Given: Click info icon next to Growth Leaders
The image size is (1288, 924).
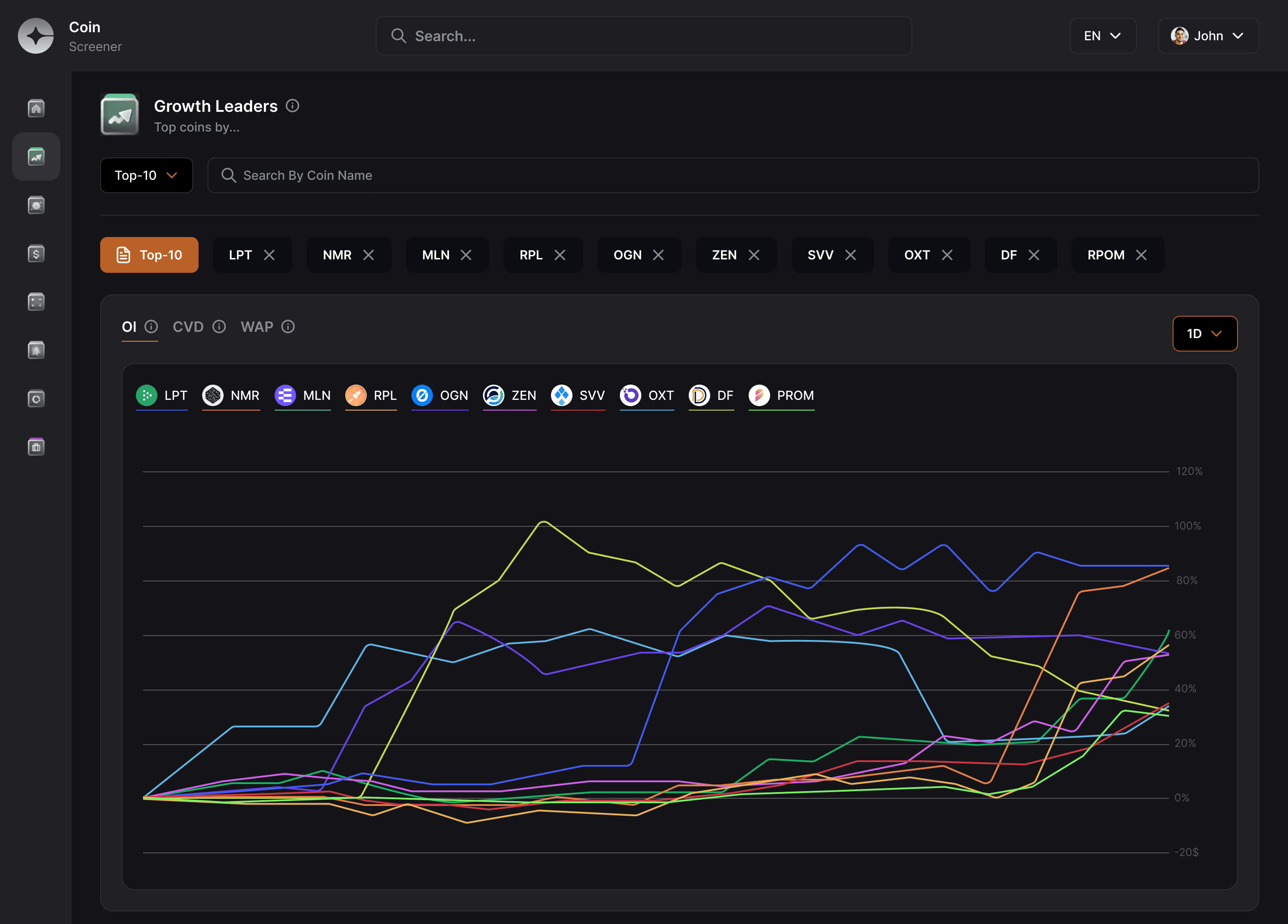Looking at the screenshot, I should click(292, 106).
